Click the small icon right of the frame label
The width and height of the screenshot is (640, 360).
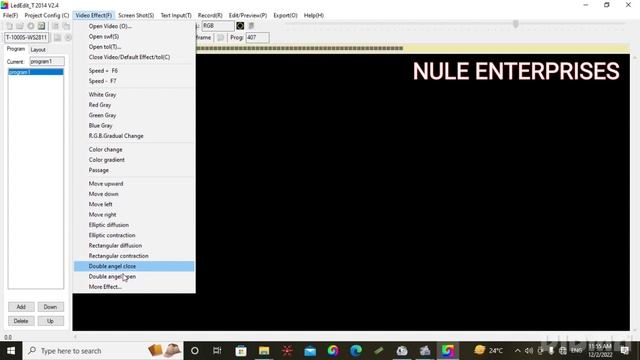coord(220,38)
